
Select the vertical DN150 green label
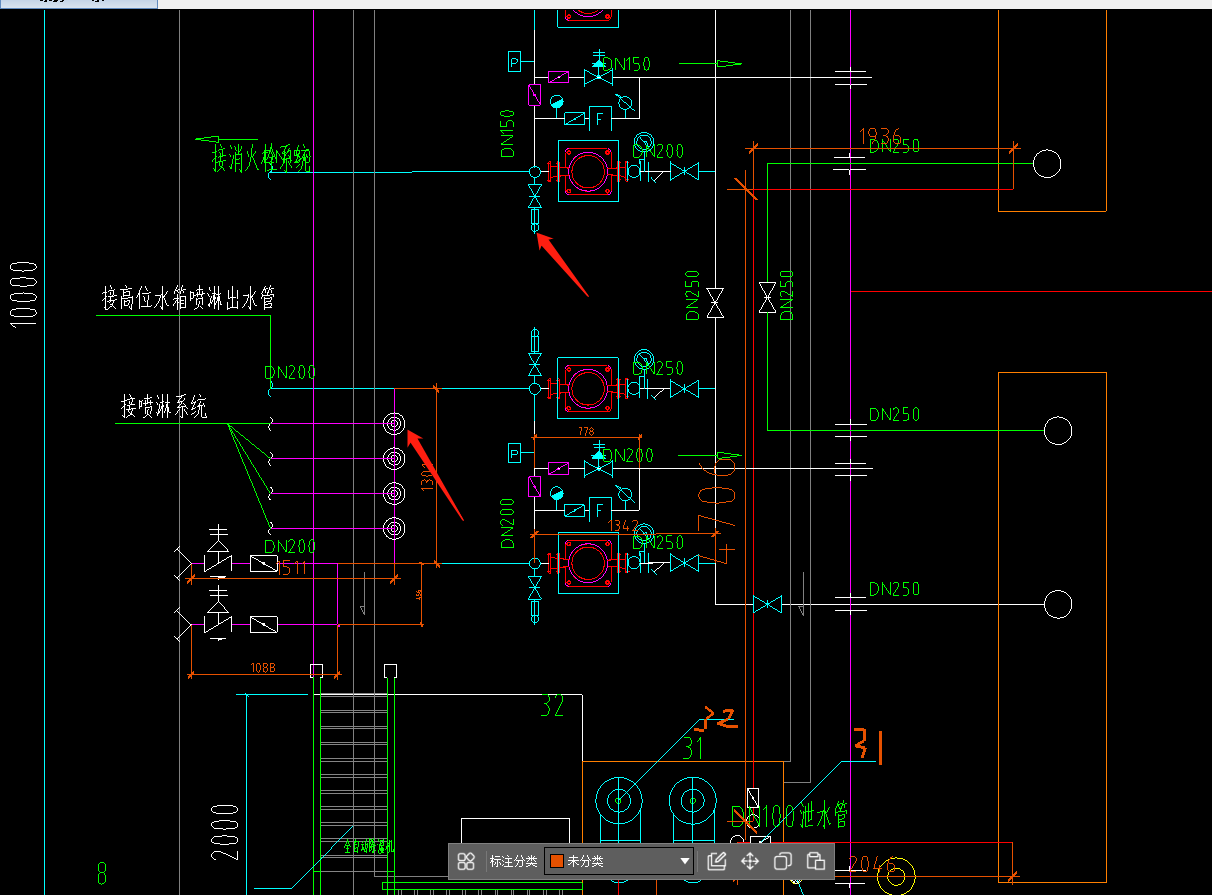click(508, 134)
